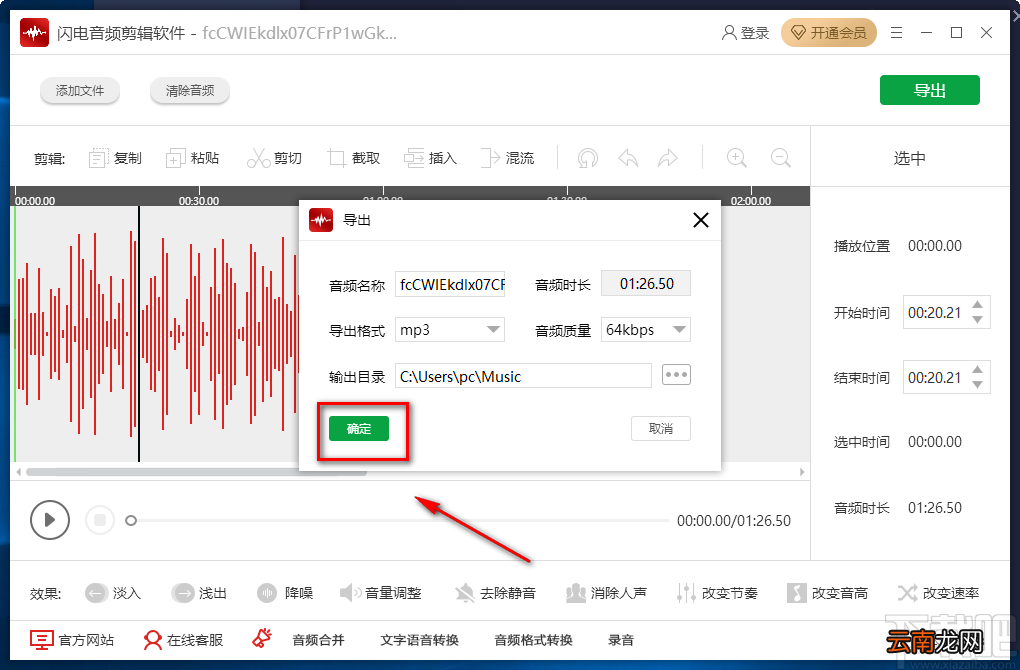1020x670 pixels.
Task: Open the hamburger menu in title bar
Action: tap(896, 33)
